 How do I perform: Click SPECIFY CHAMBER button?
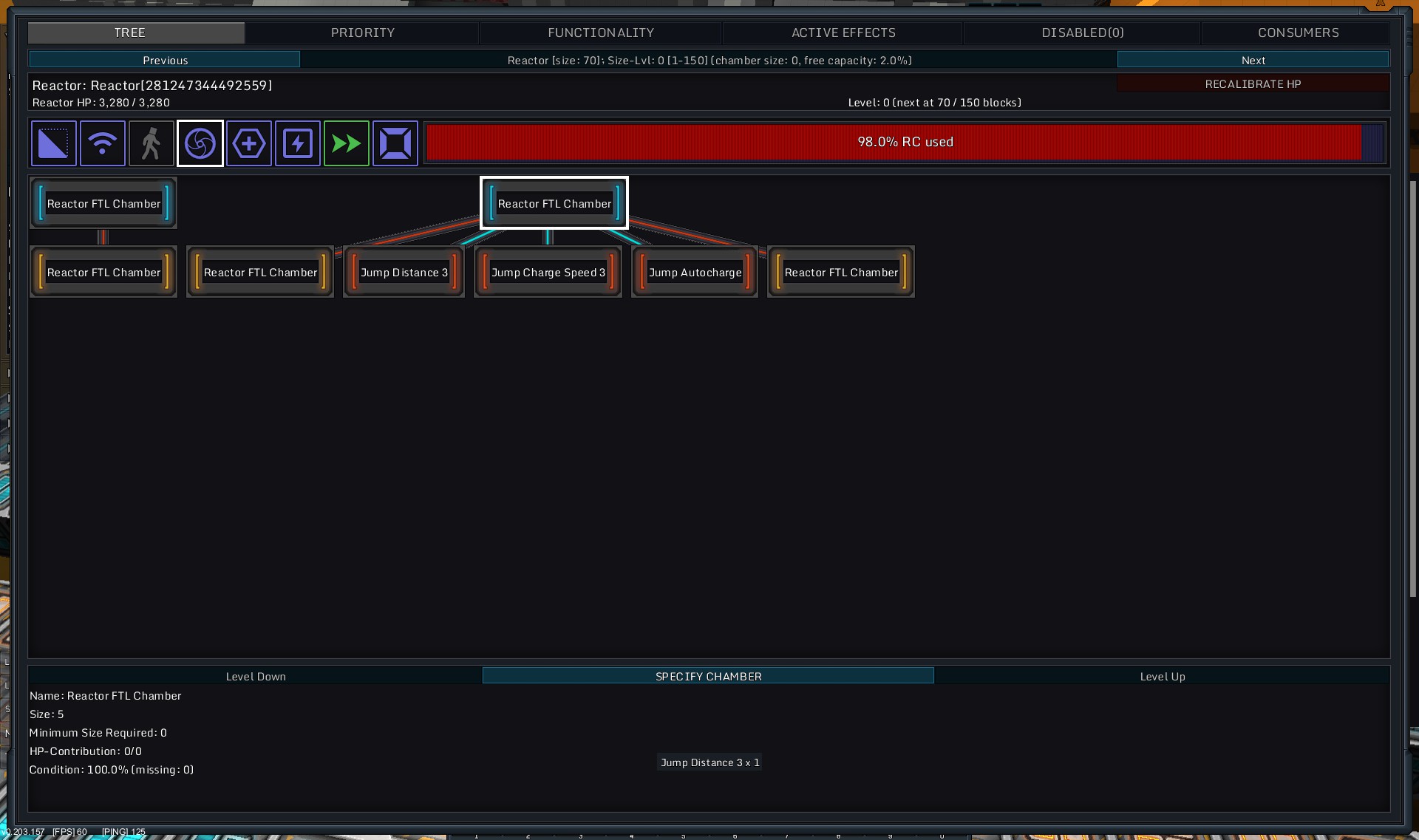pyautogui.click(x=708, y=676)
